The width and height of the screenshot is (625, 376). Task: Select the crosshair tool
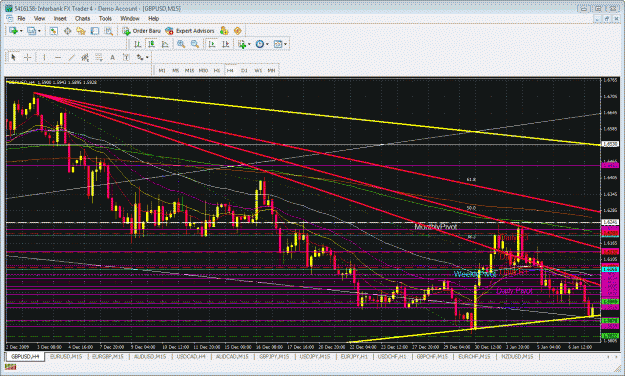27,57
